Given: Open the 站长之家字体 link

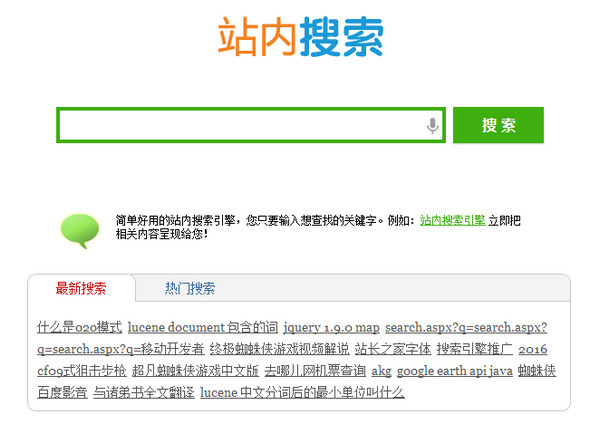Looking at the screenshot, I should pos(393,349).
